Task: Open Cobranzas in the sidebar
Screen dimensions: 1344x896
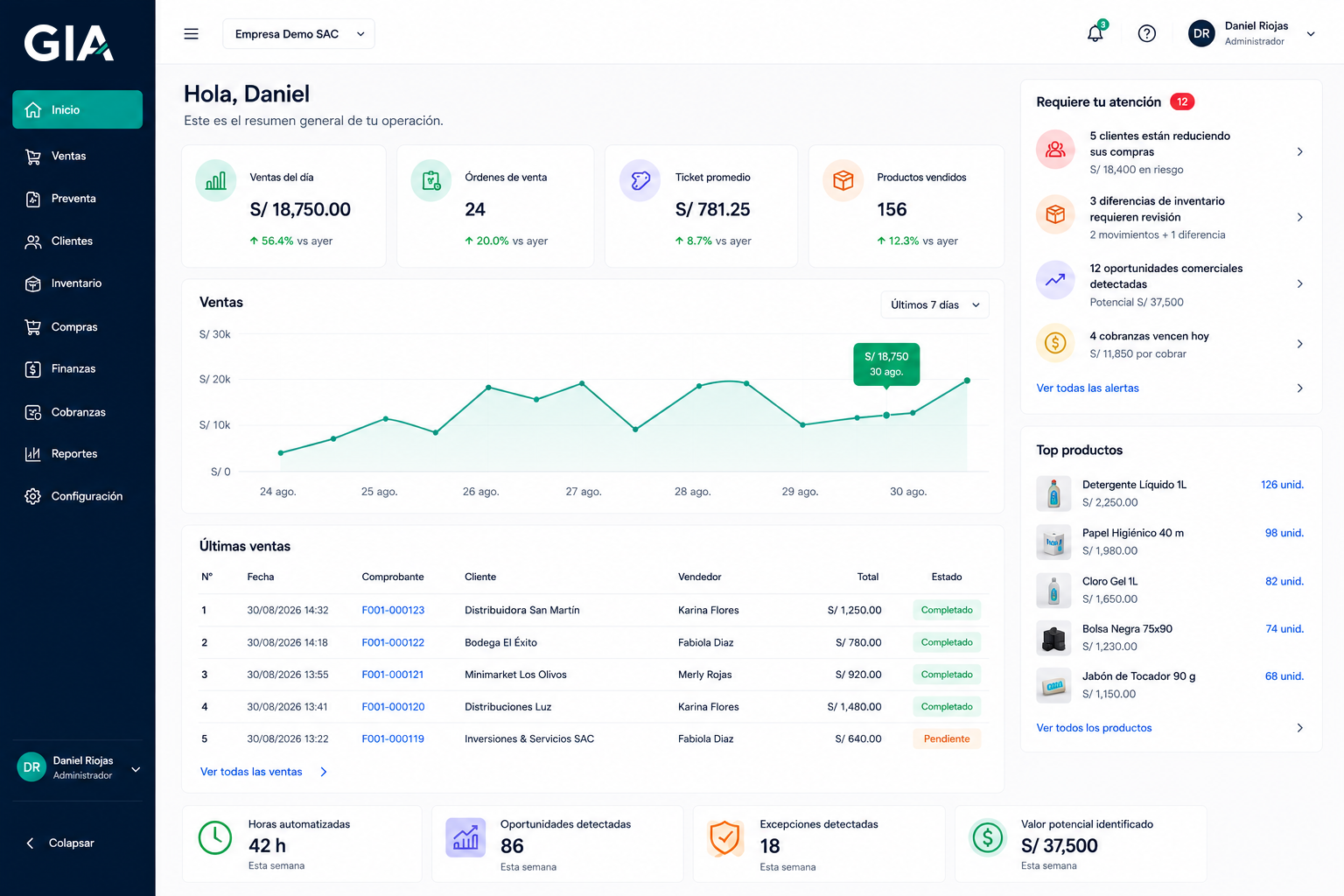Action: point(77,412)
